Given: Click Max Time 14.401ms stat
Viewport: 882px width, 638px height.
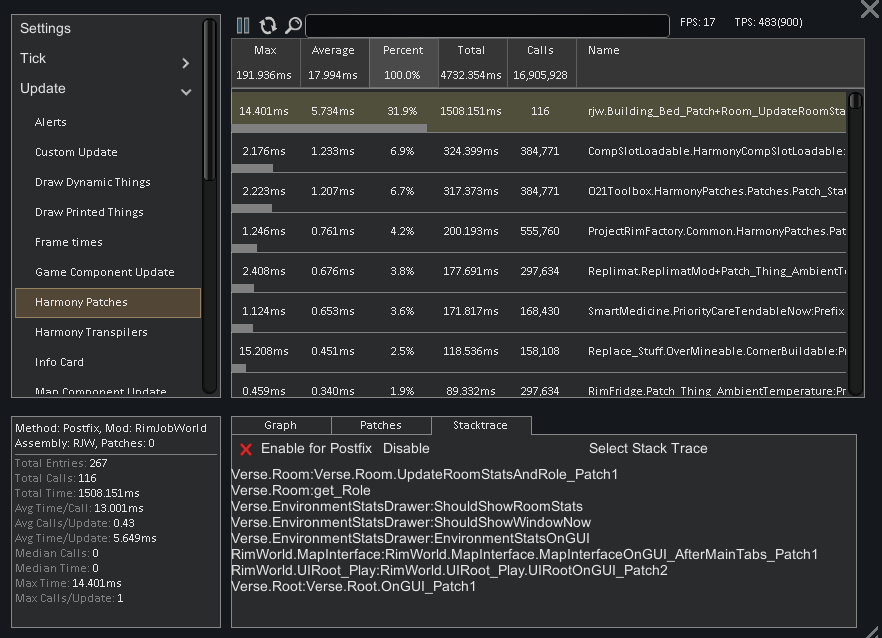Looking at the screenshot, I should (x=68, y=583).
